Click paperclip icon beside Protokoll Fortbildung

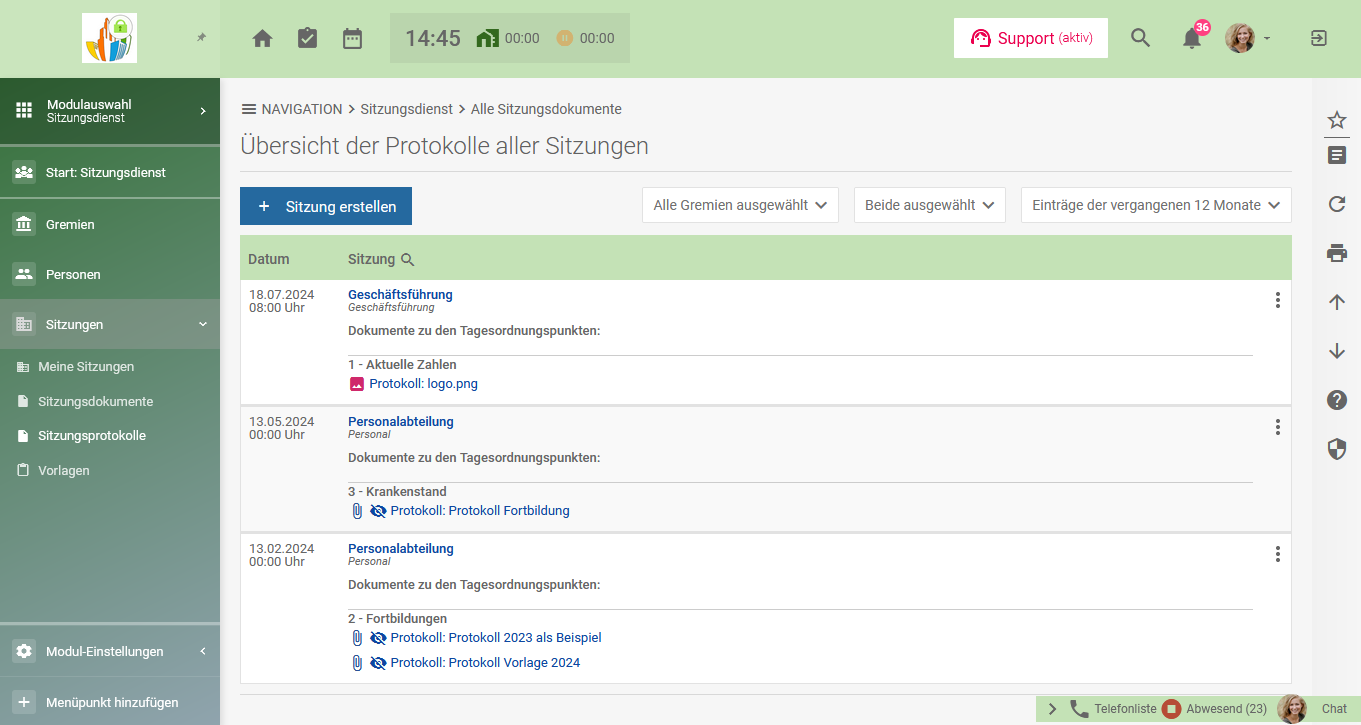357,511
